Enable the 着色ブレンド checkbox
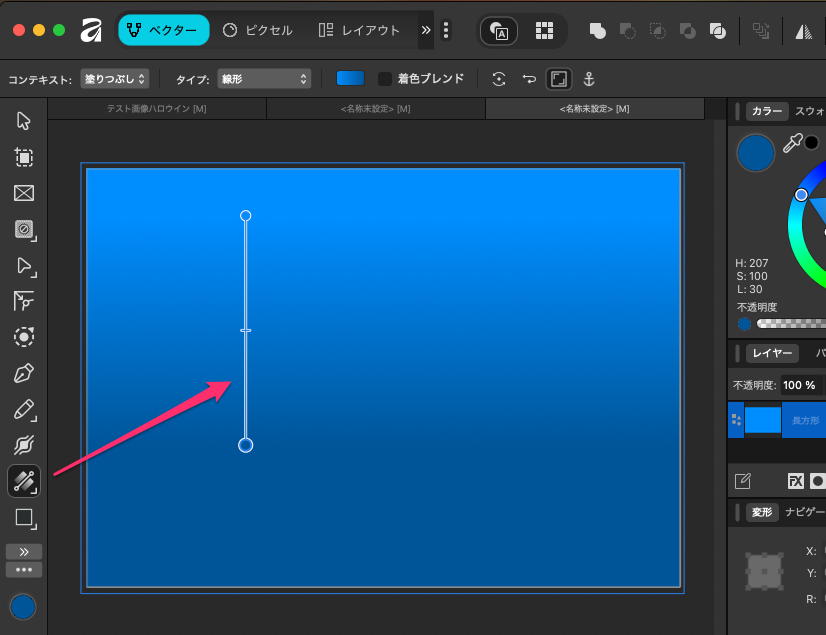The width and height of the screenshot is (826, 635). [x=385, y=78]
